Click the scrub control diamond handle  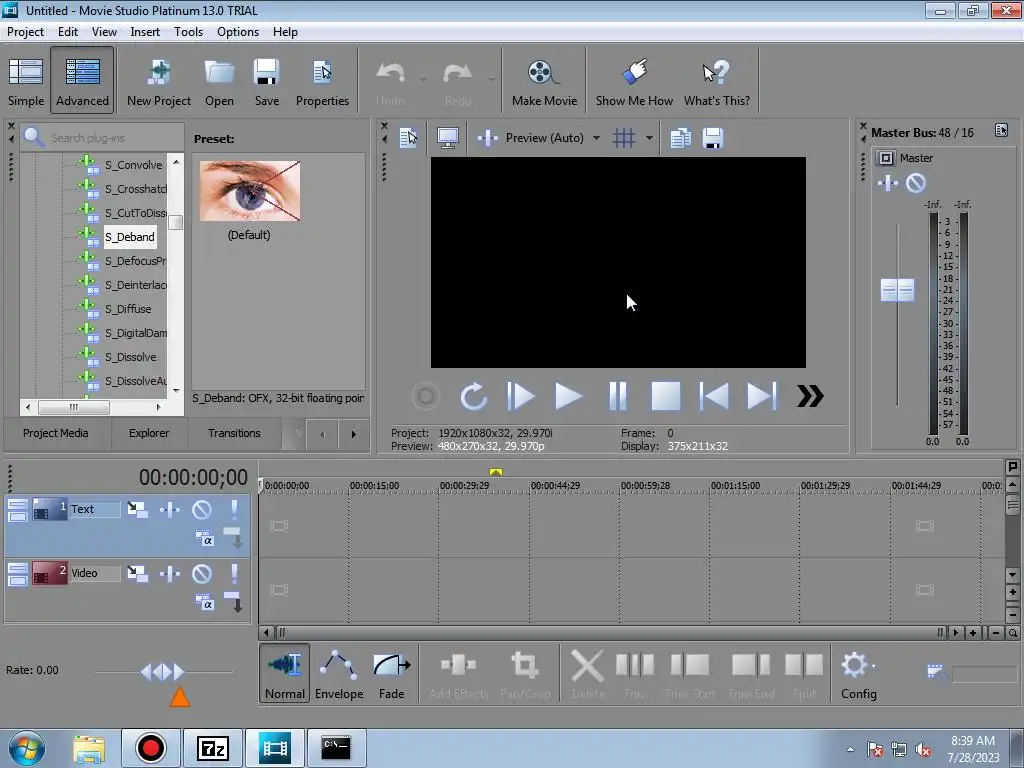(163, 671)
